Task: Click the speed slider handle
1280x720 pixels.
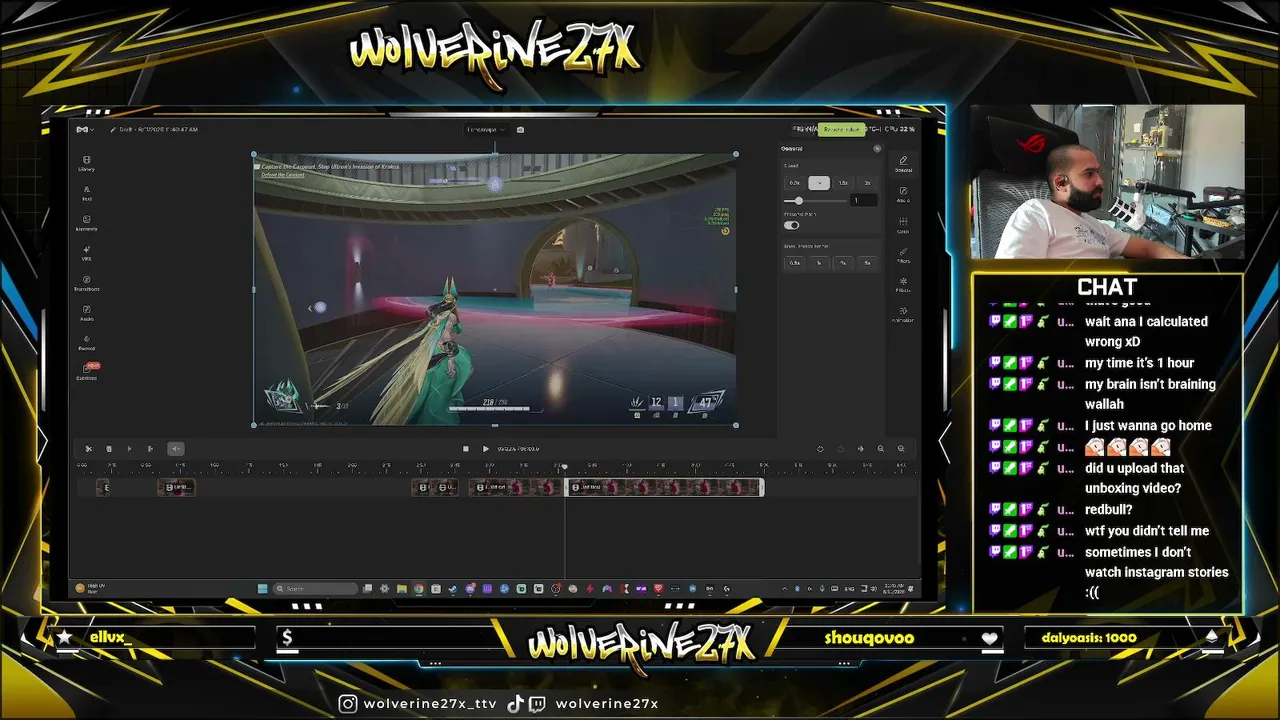Action: click(x=798, y=201)
